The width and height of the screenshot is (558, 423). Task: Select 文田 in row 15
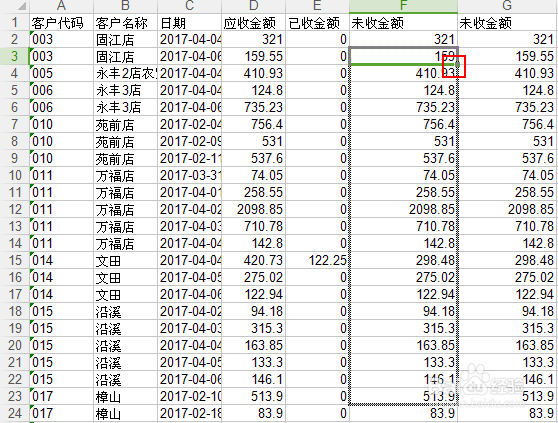click(x=125, y=260)
